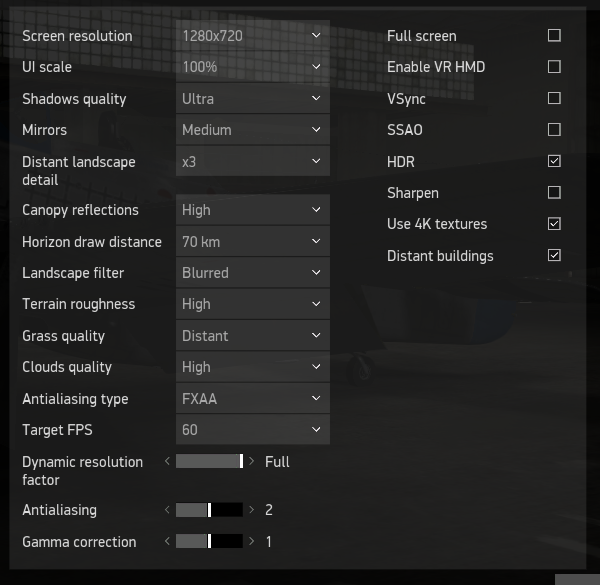Open the Shadows quality dropdown

pyautogui.click(x=253, y=99)
